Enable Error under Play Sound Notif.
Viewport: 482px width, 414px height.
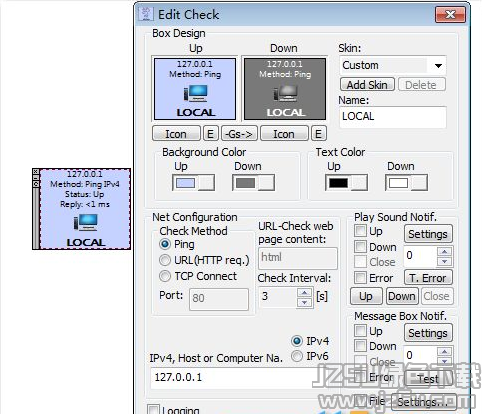(360, 277)
